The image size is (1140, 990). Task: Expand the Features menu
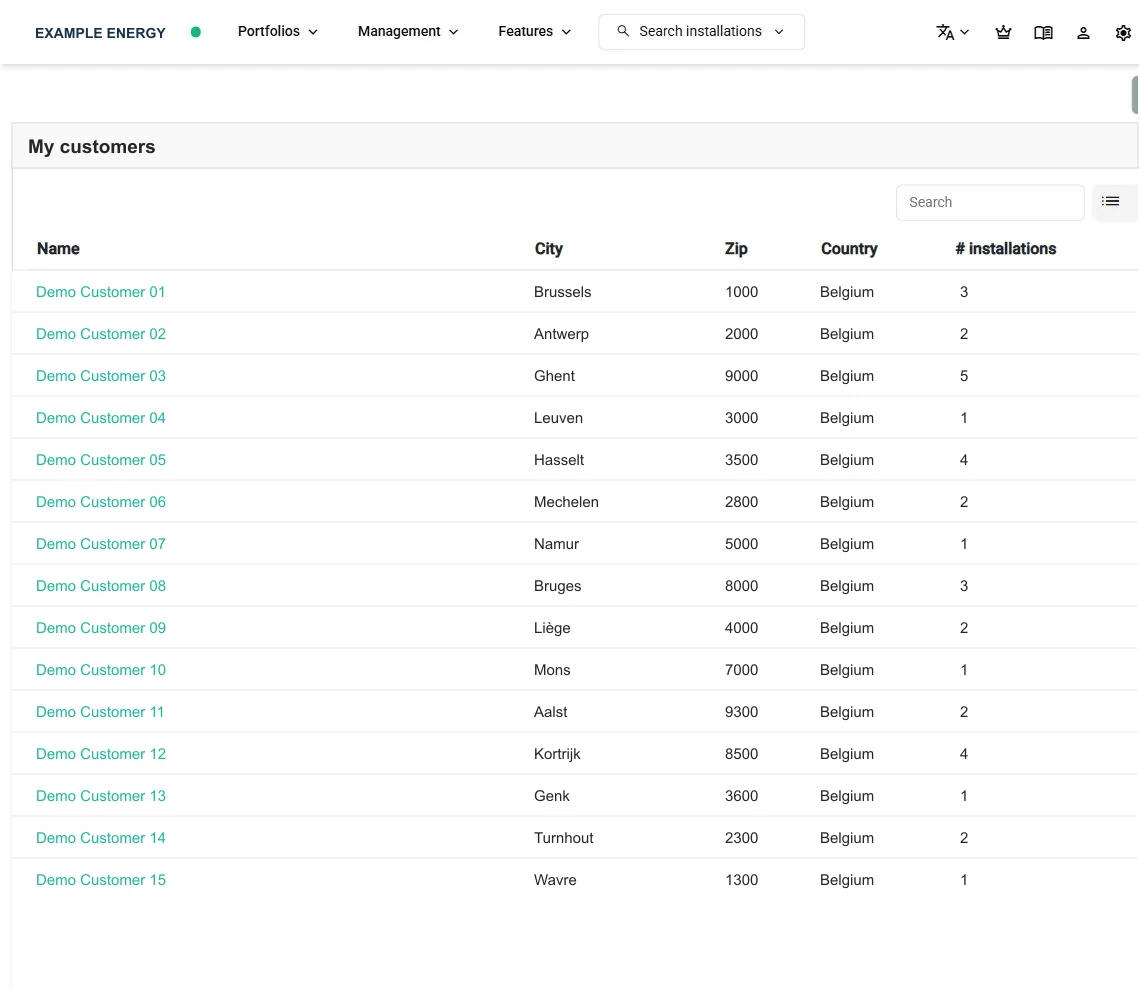click(534, 31)
